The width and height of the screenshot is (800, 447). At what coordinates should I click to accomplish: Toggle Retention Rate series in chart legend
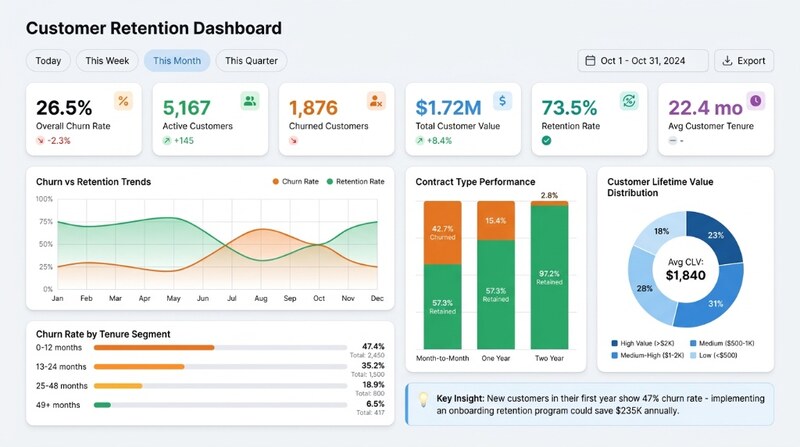click(x=356, y=182)
